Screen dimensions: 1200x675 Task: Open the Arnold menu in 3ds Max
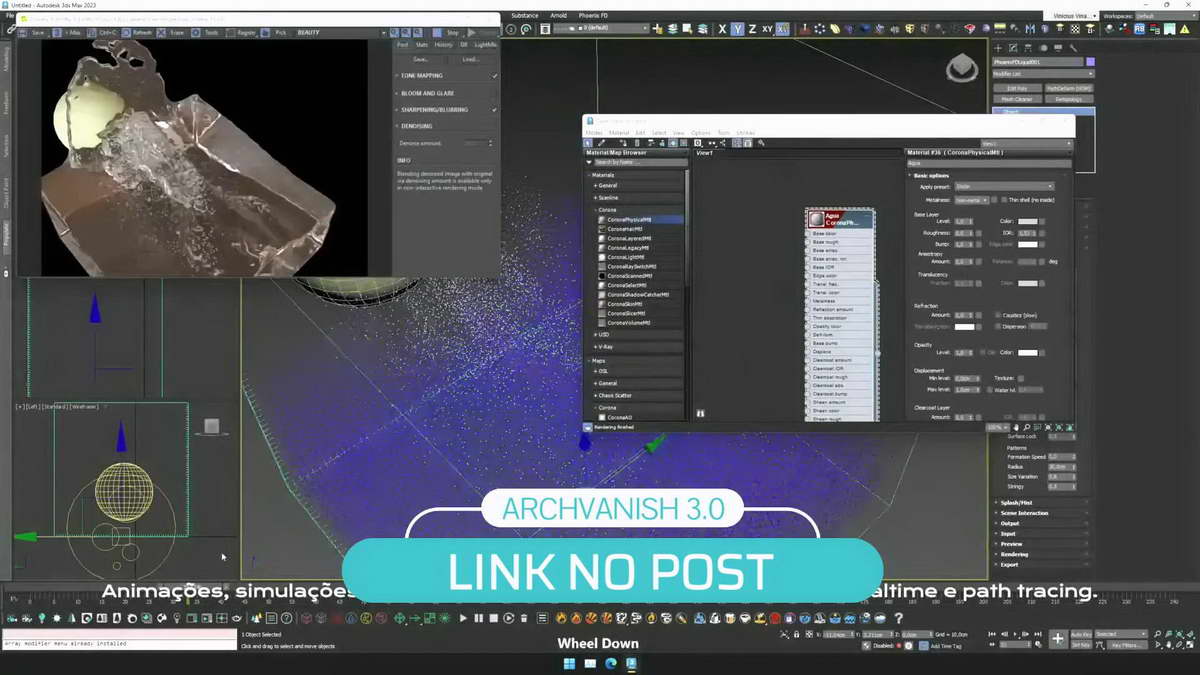558,15
